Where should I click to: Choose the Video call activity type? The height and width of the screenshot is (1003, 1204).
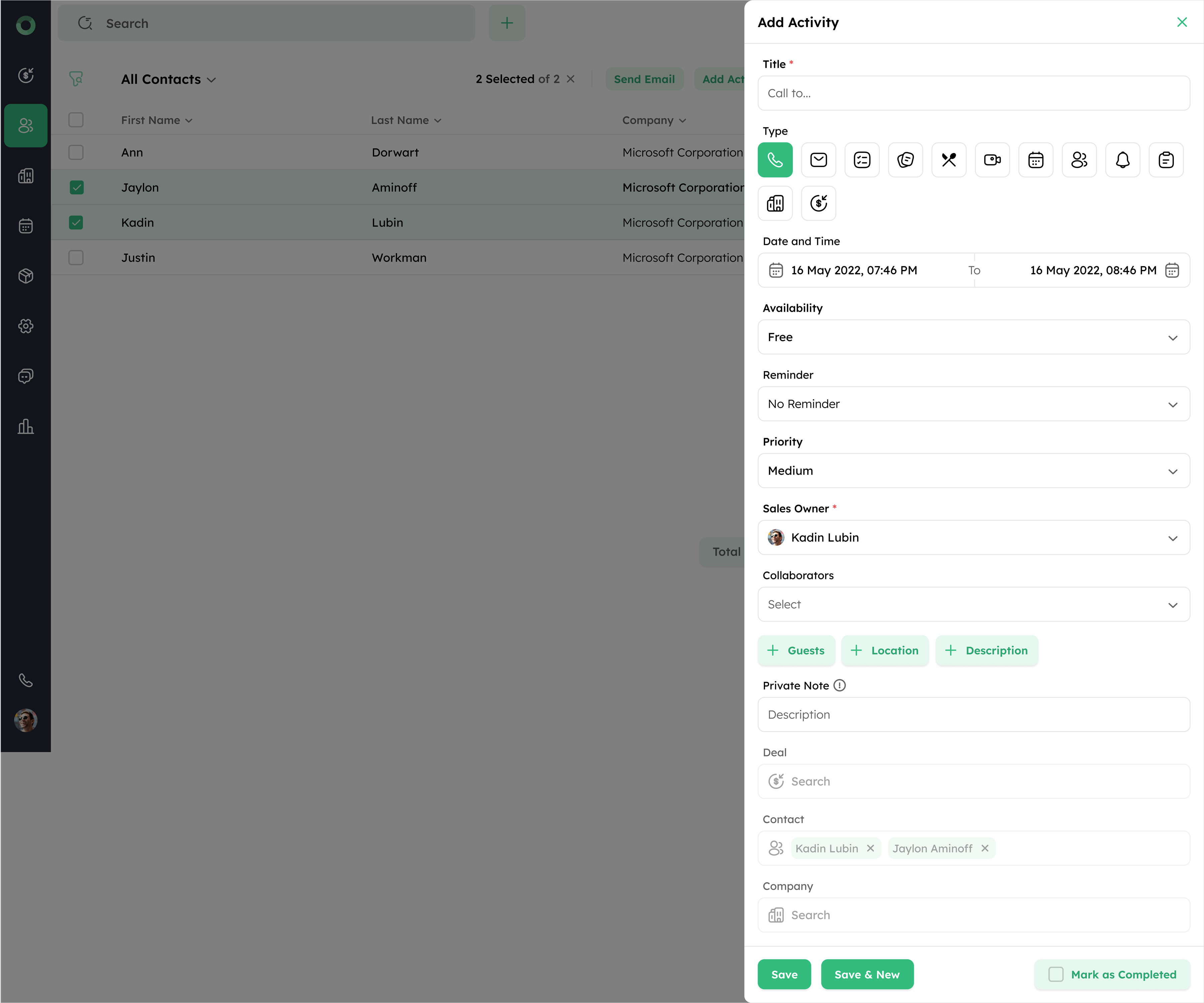[992, 160]
